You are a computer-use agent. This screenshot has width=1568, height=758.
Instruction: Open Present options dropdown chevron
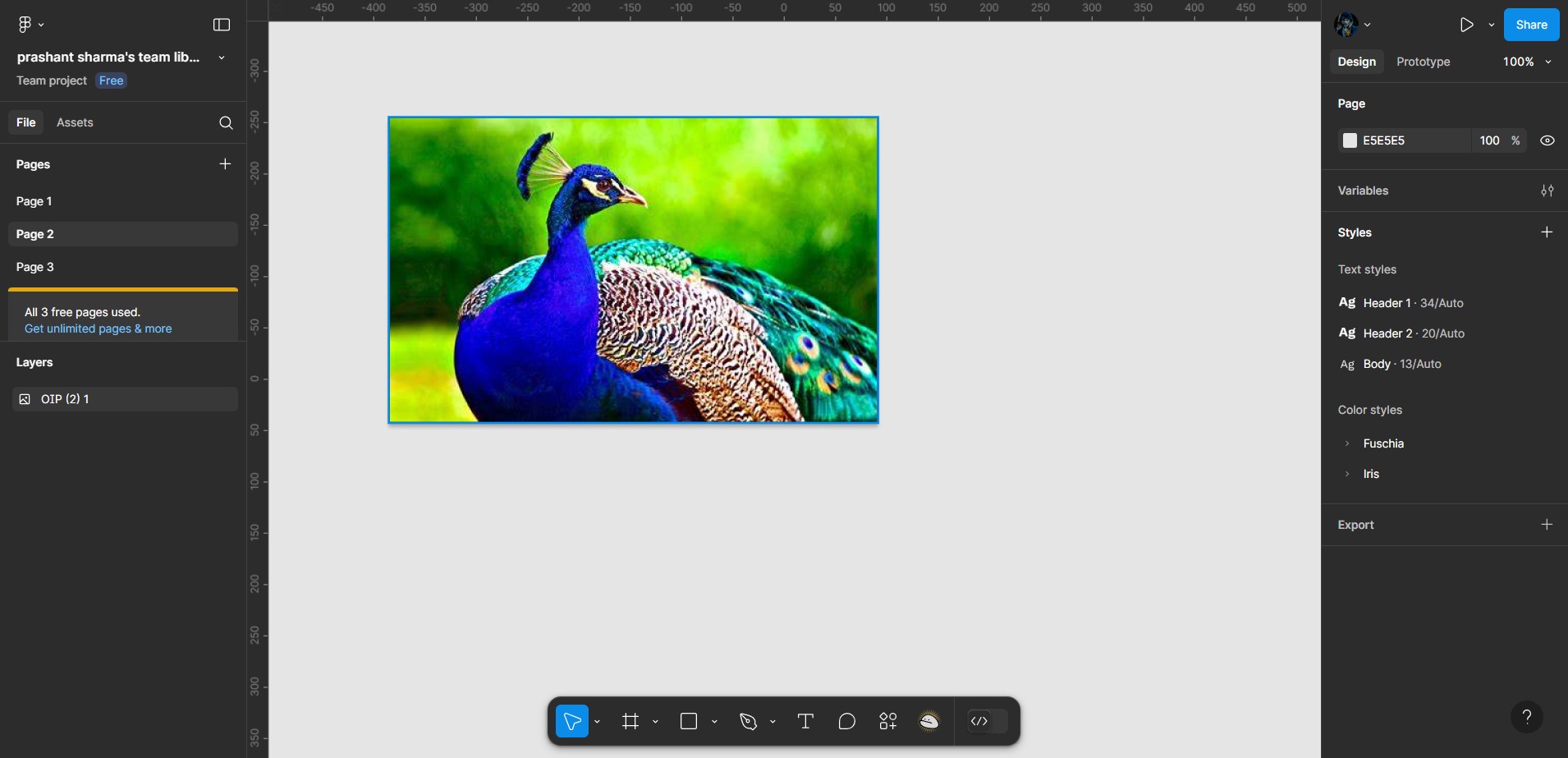point(1491,25)
